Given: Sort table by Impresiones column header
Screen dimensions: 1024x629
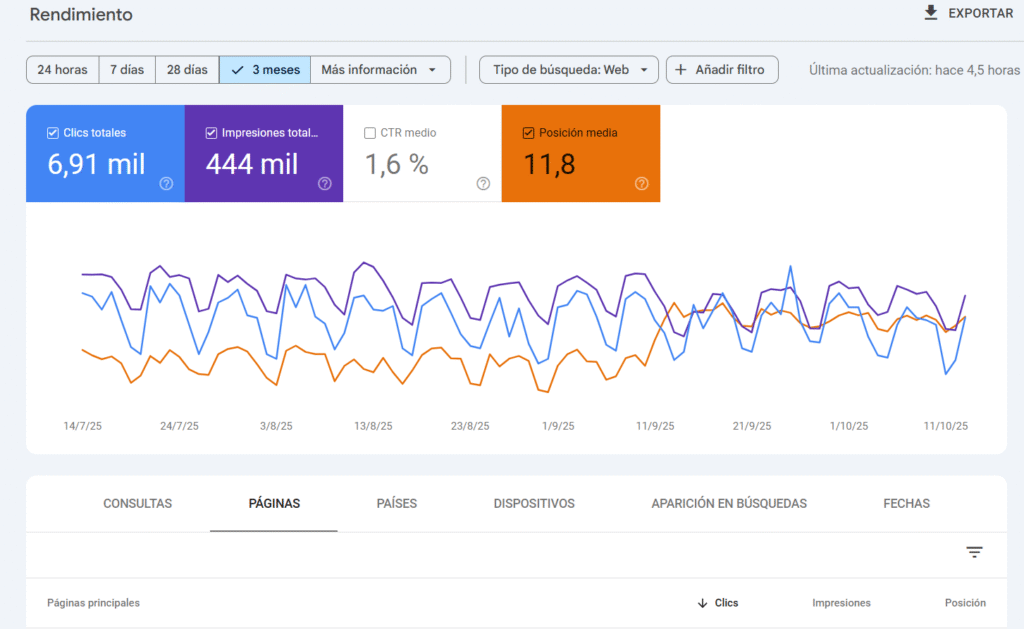Looking at the screenshot, I should pyautogui.click(x=841, y=603).
